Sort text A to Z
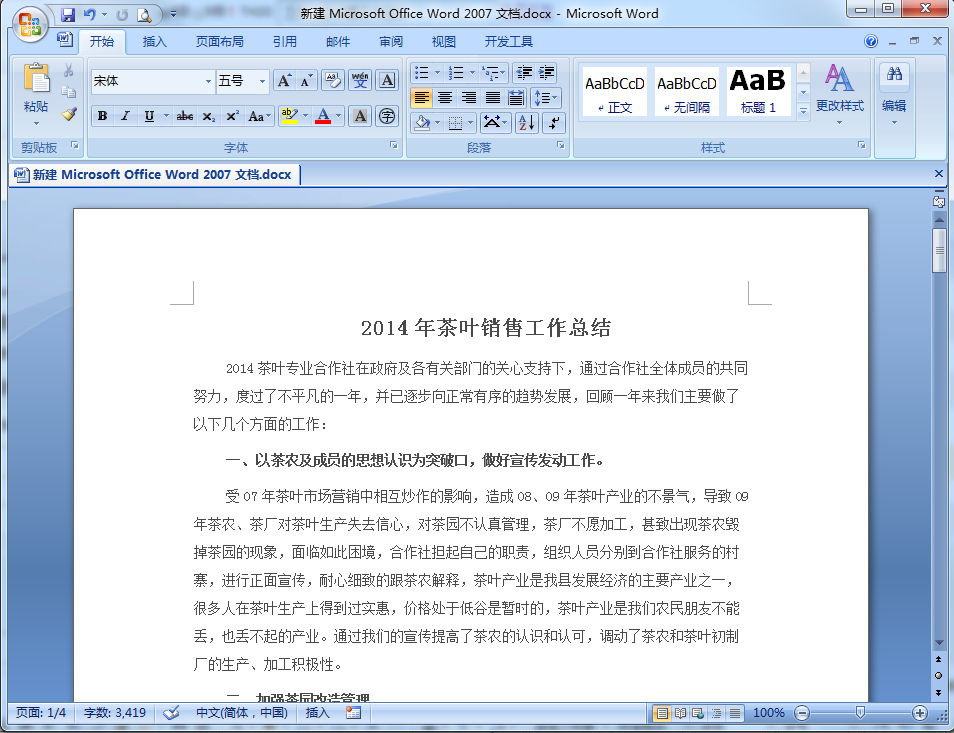 tap(527, 123)
